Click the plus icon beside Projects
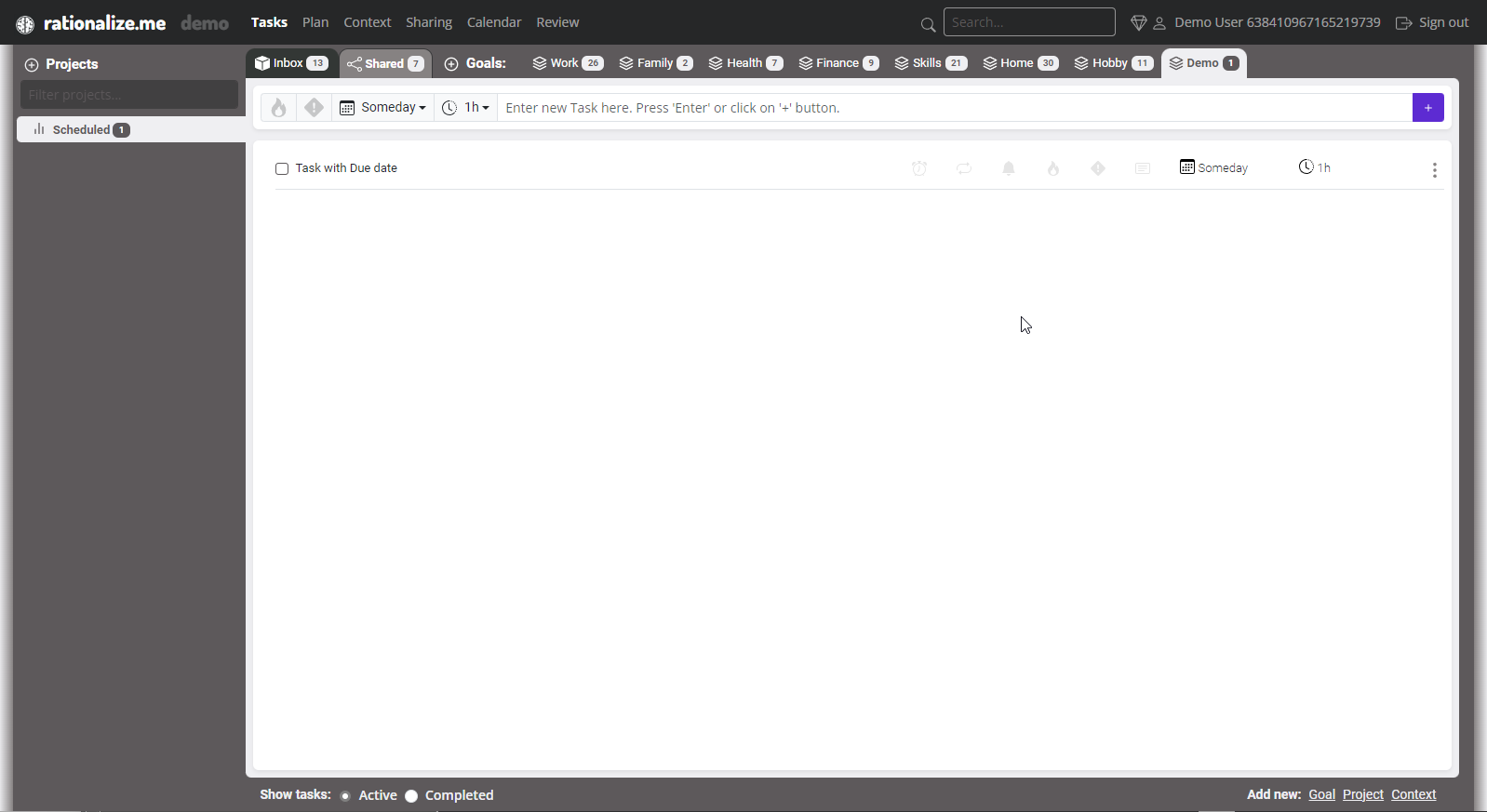1487x812 pixels. [32, 65]
